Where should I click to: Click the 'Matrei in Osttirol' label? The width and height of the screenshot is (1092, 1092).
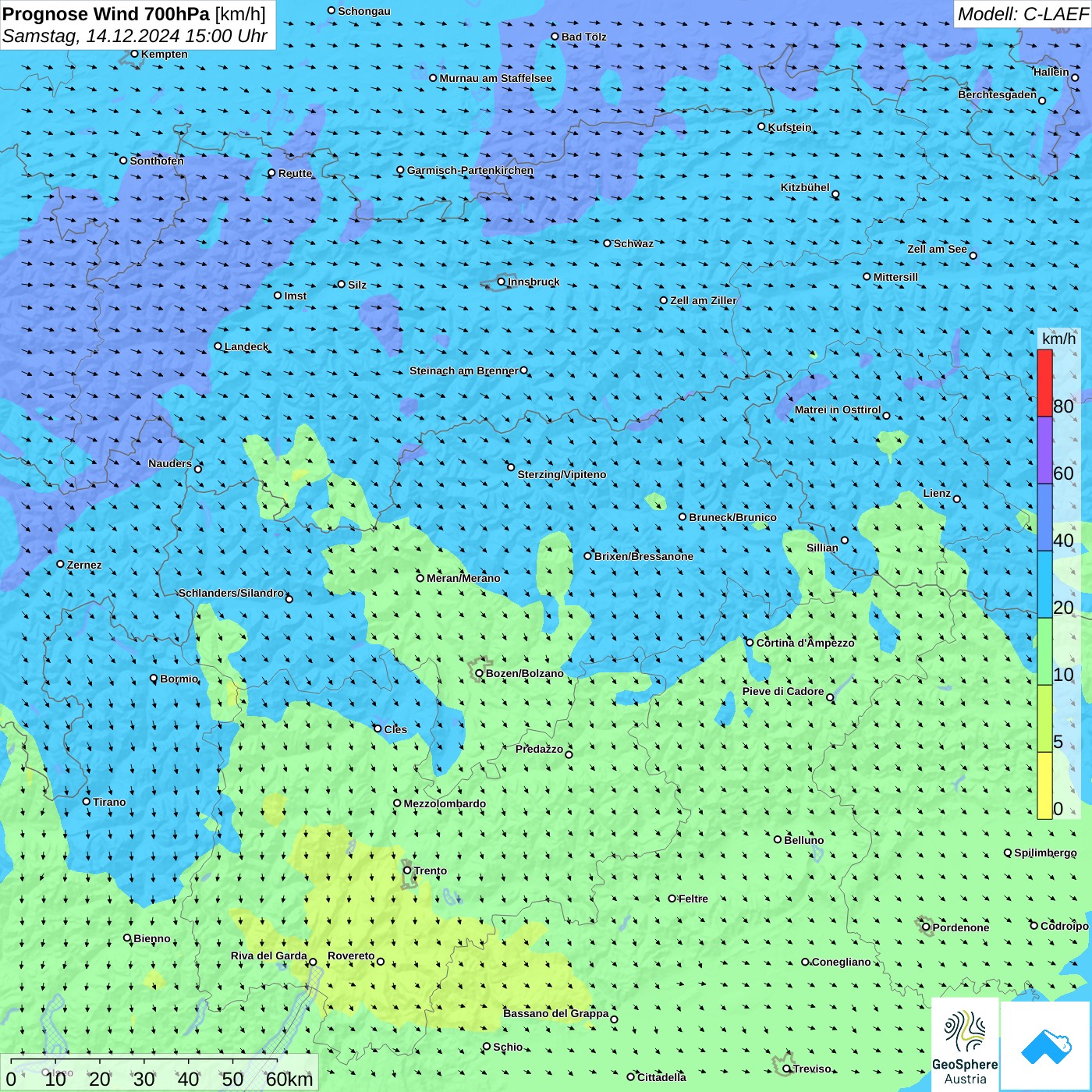pyautogui.click(x=838, y=409)
